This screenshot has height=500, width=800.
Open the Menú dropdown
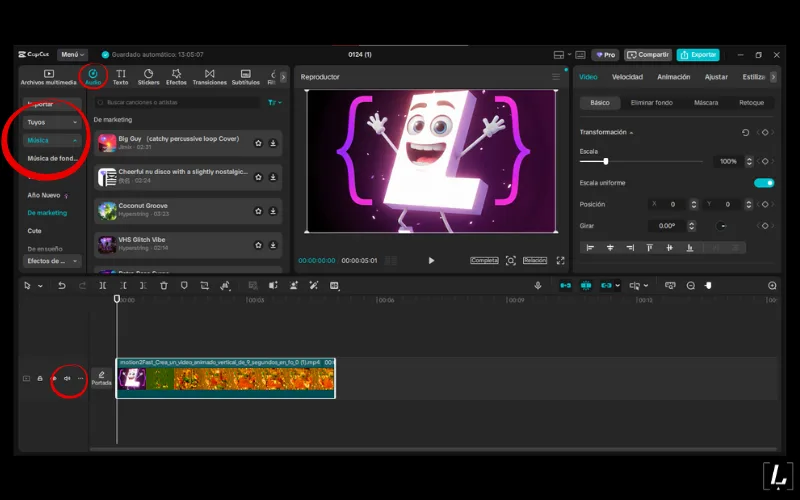pyautogui.click(x=73, y=54)
